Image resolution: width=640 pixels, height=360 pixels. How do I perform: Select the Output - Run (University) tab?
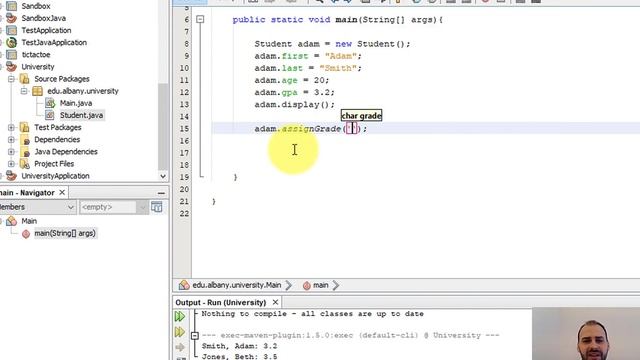(x=221, y=302)
